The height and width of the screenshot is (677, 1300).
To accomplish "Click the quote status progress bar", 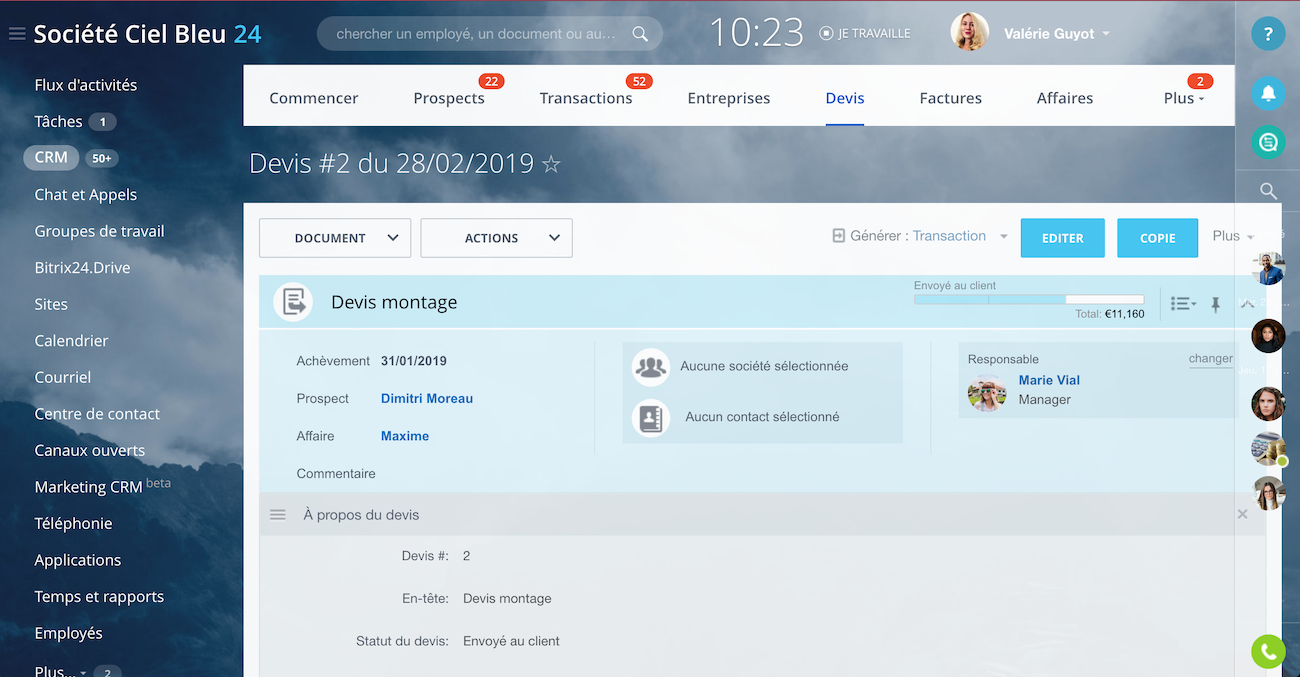I will [x=1028, y=299].
